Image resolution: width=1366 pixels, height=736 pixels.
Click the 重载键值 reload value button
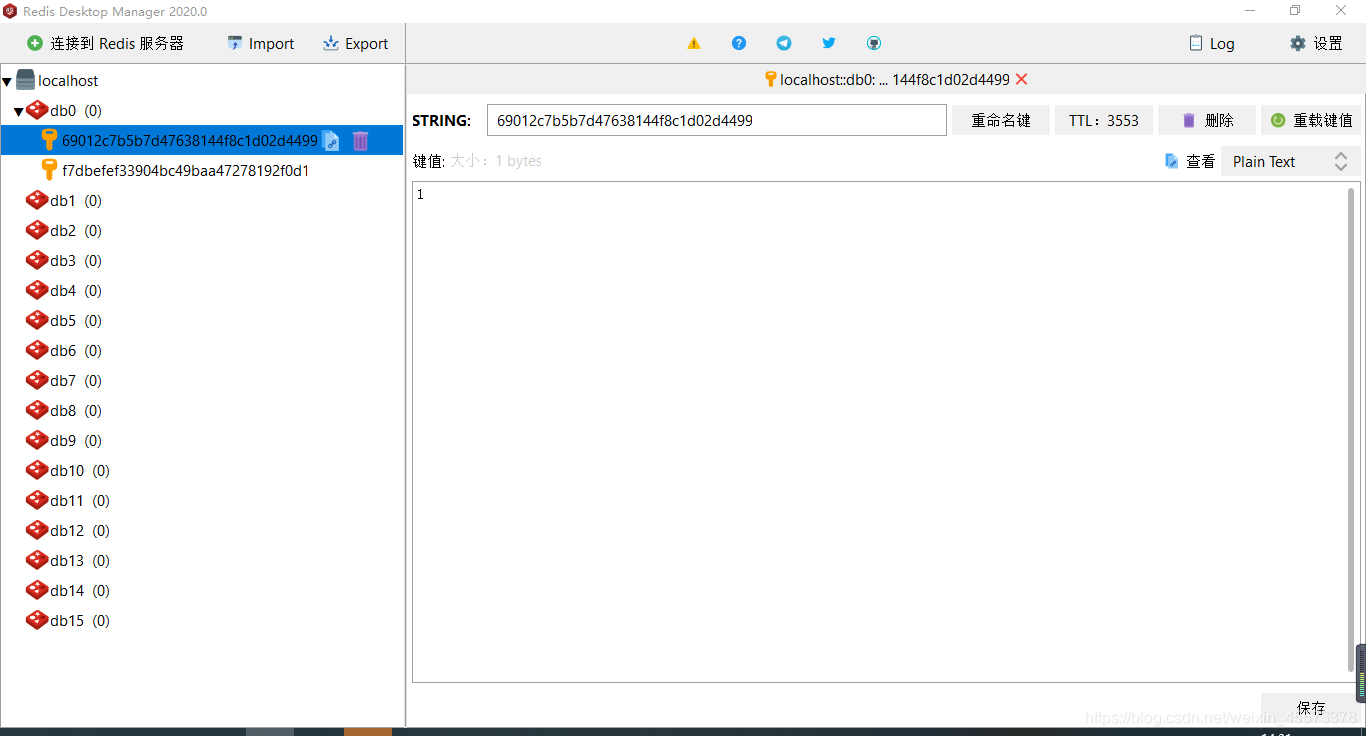(x=1311, y=120)
